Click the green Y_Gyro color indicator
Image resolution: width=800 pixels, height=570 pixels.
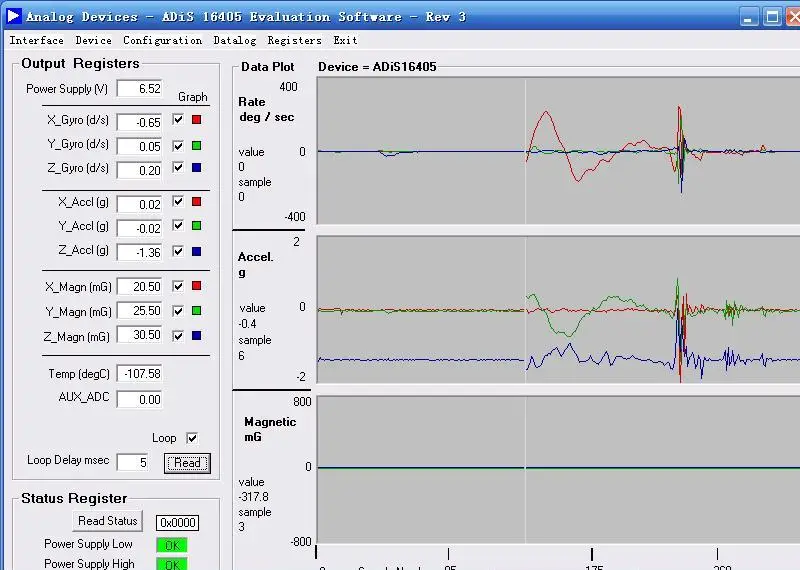click(197, 145)
